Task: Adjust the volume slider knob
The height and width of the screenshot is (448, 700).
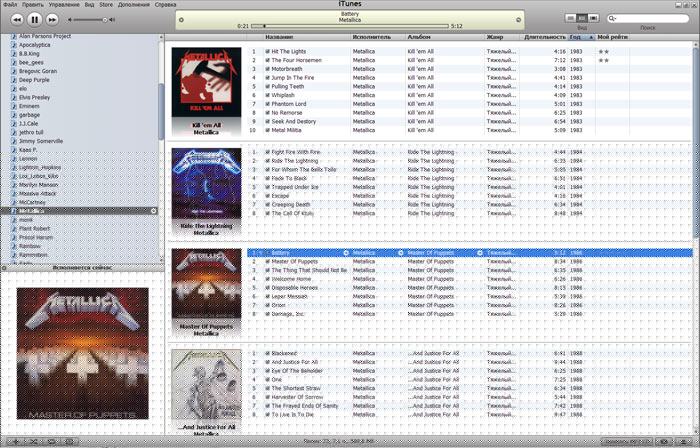Action: pyautogui.click(x=105, y=20)
